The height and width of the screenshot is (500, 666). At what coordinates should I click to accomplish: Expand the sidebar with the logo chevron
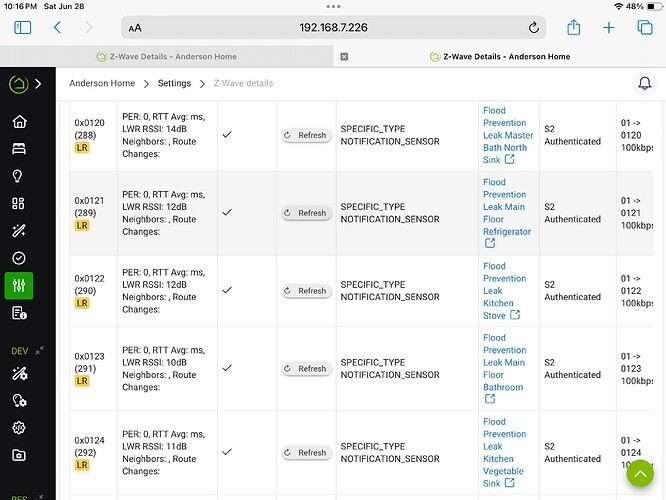tap(38, 84)
